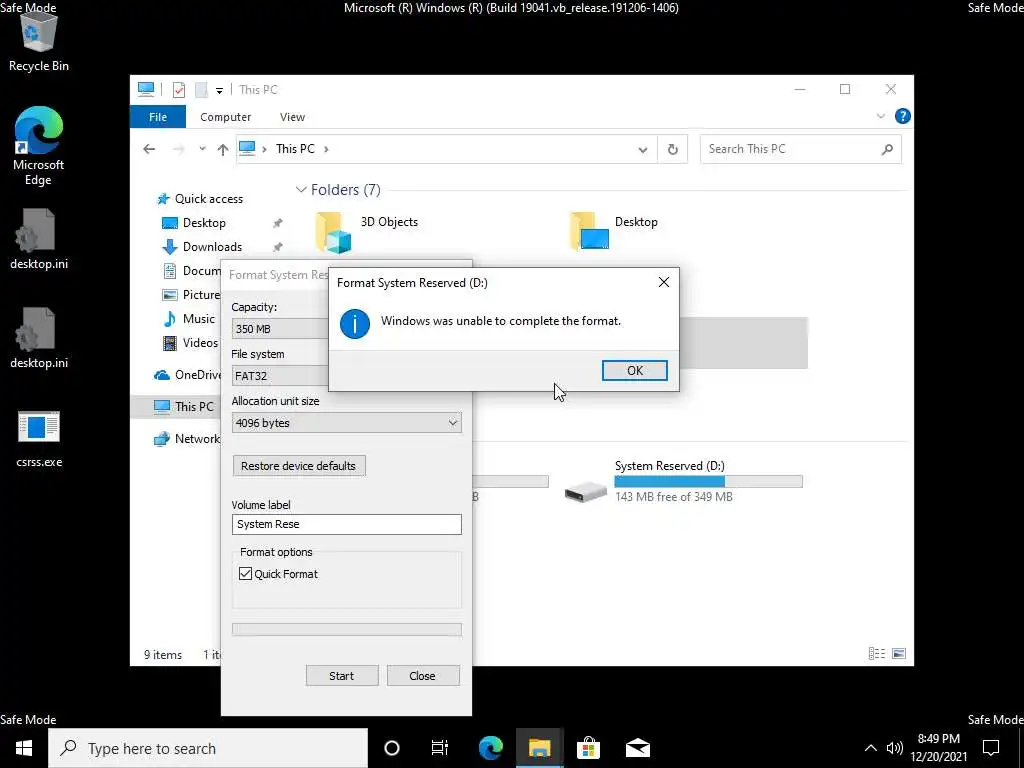
Task: Open recent locations dropdown arrow
Action: point(202,150)
